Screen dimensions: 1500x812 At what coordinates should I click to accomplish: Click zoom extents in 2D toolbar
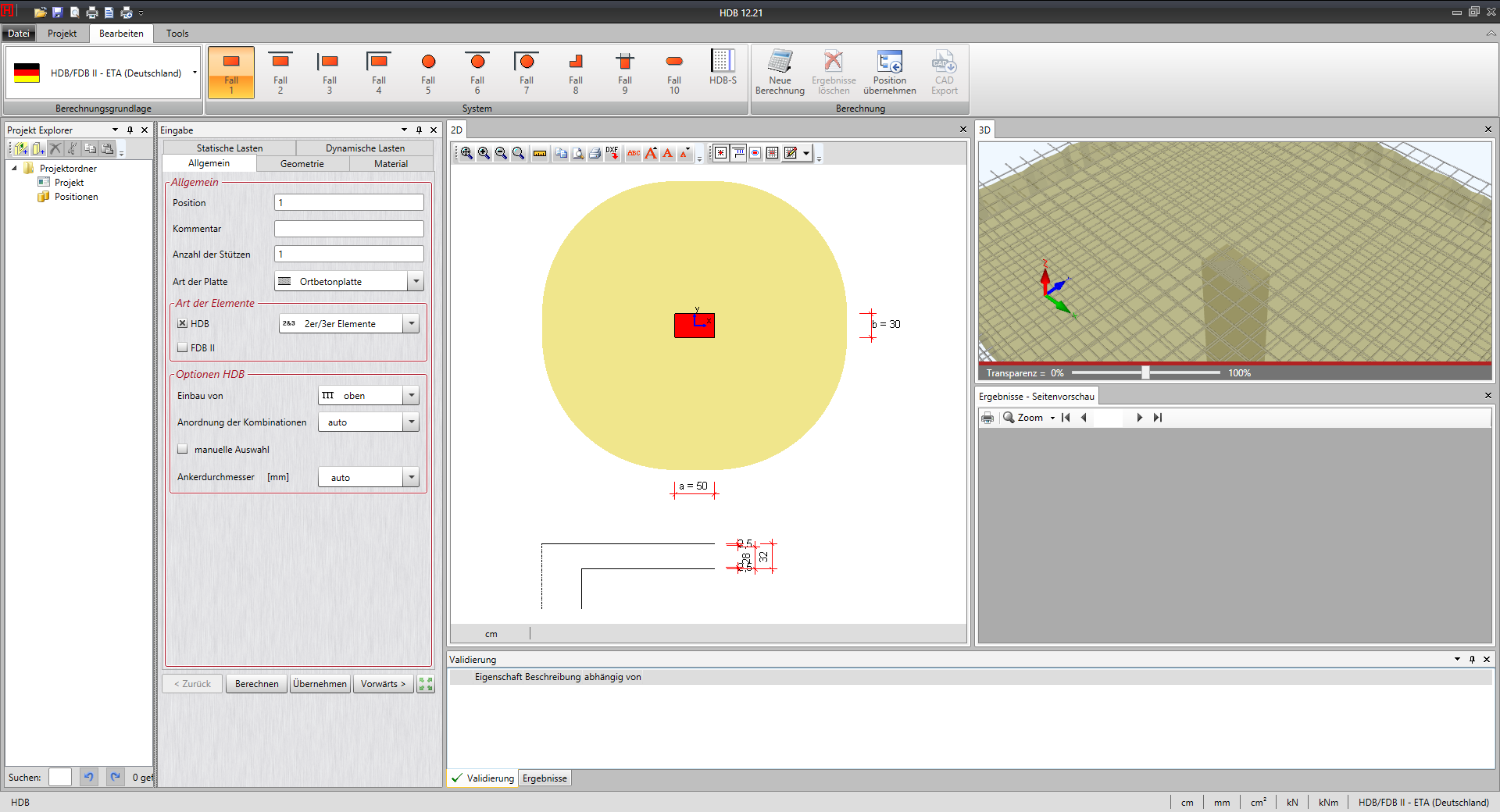pyautogui.click(x=466, y=153)
